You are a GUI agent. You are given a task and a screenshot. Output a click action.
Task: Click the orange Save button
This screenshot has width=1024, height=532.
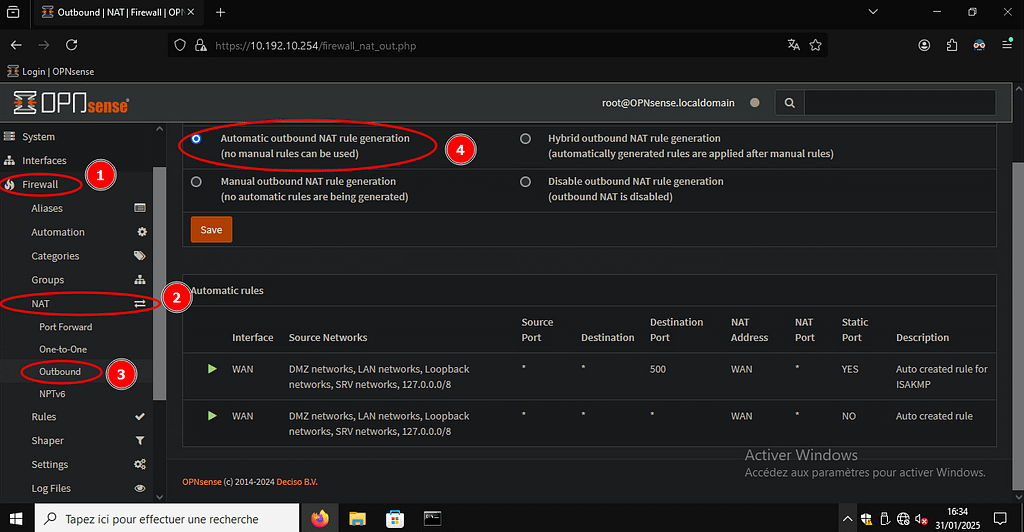211,229
